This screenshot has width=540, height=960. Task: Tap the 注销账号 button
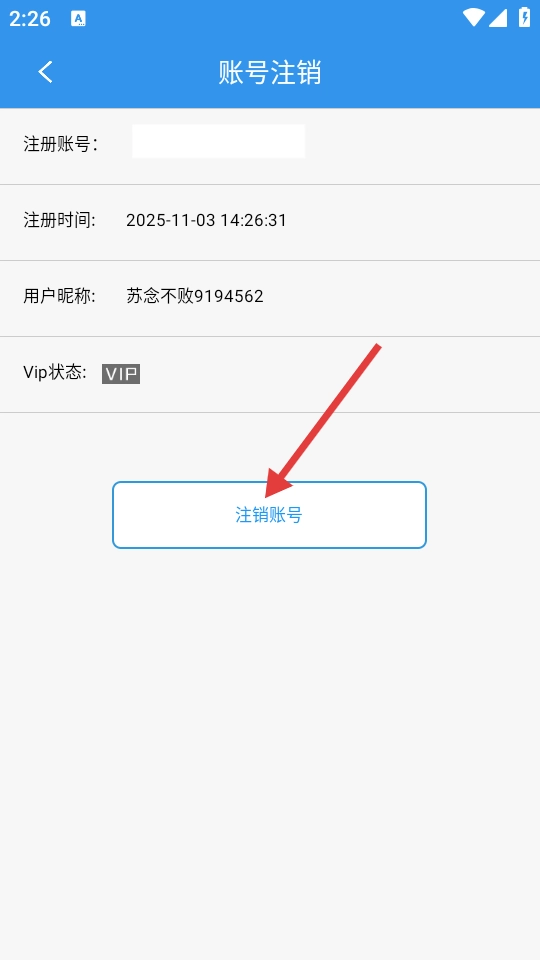click(269, 515)
